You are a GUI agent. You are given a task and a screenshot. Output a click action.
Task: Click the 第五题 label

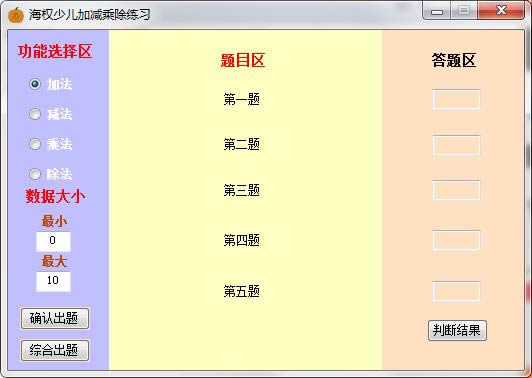[242, 291]
